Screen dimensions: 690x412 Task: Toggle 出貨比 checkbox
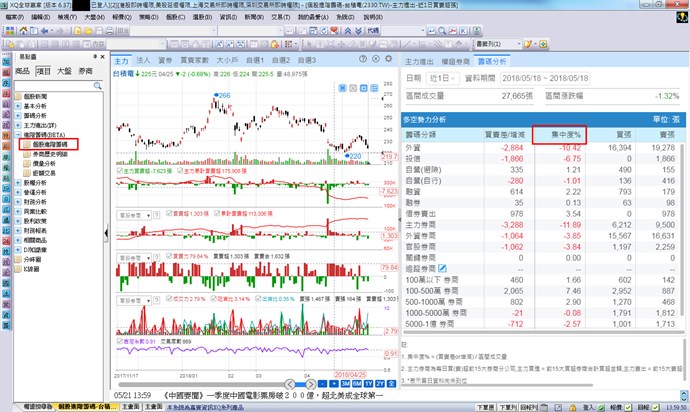tap(258, 299)
